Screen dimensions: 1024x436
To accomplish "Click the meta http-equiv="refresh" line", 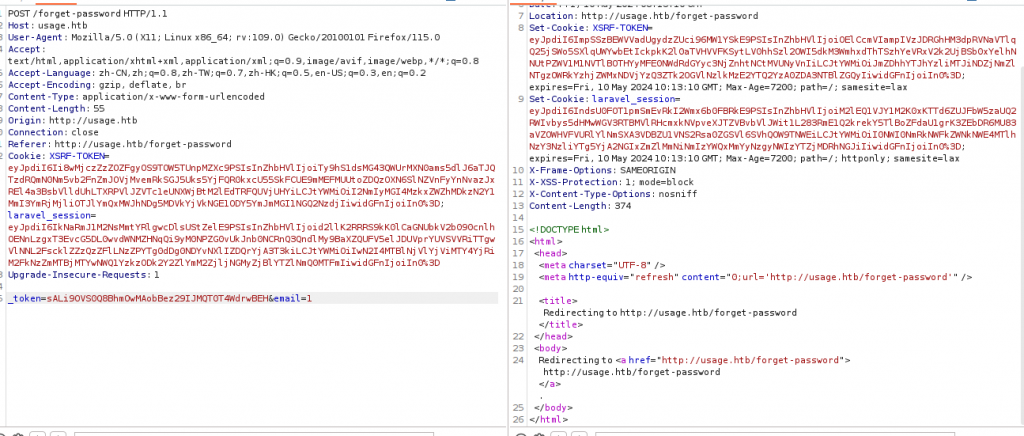I will pos(756,277).
